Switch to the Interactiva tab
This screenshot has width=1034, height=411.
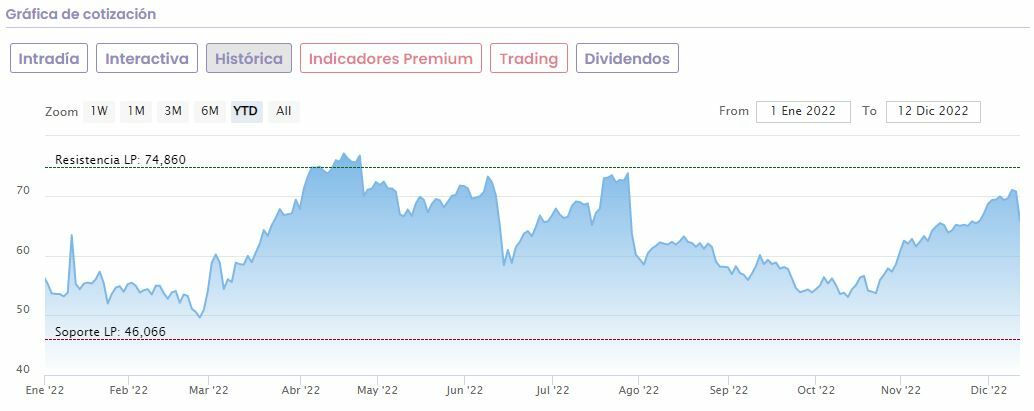[147, 59]
